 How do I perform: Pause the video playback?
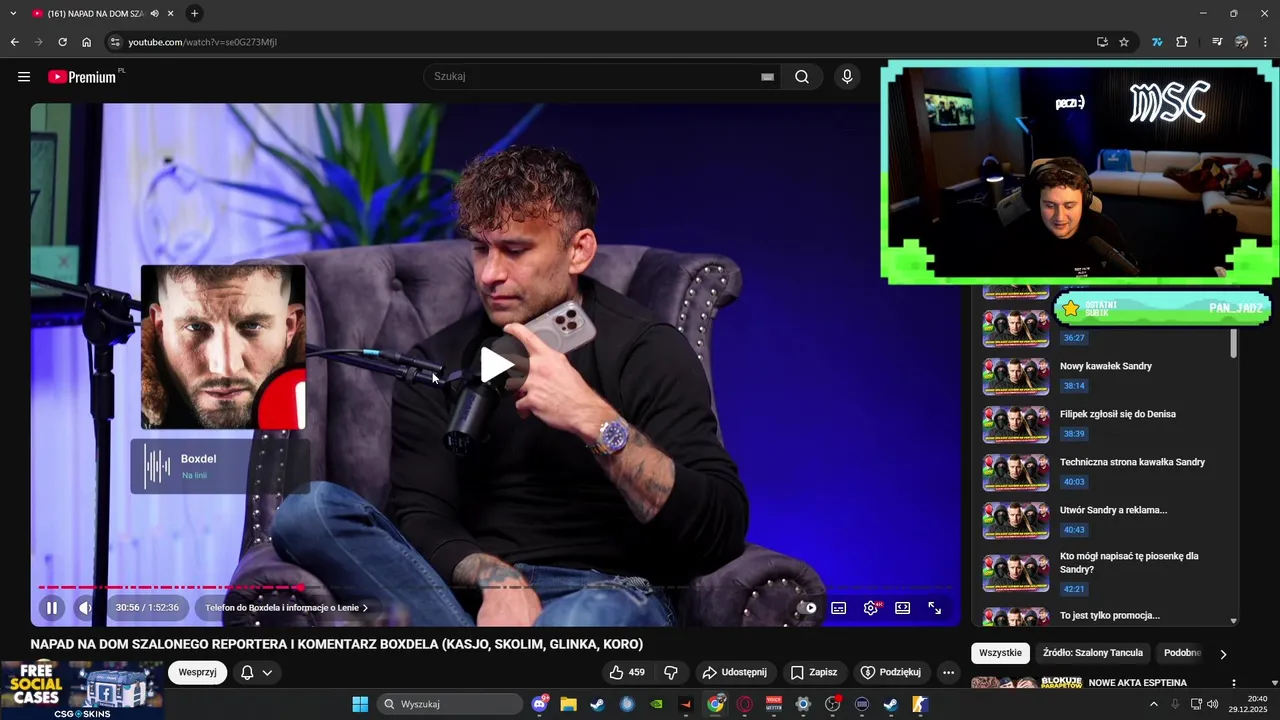(52, 607)
